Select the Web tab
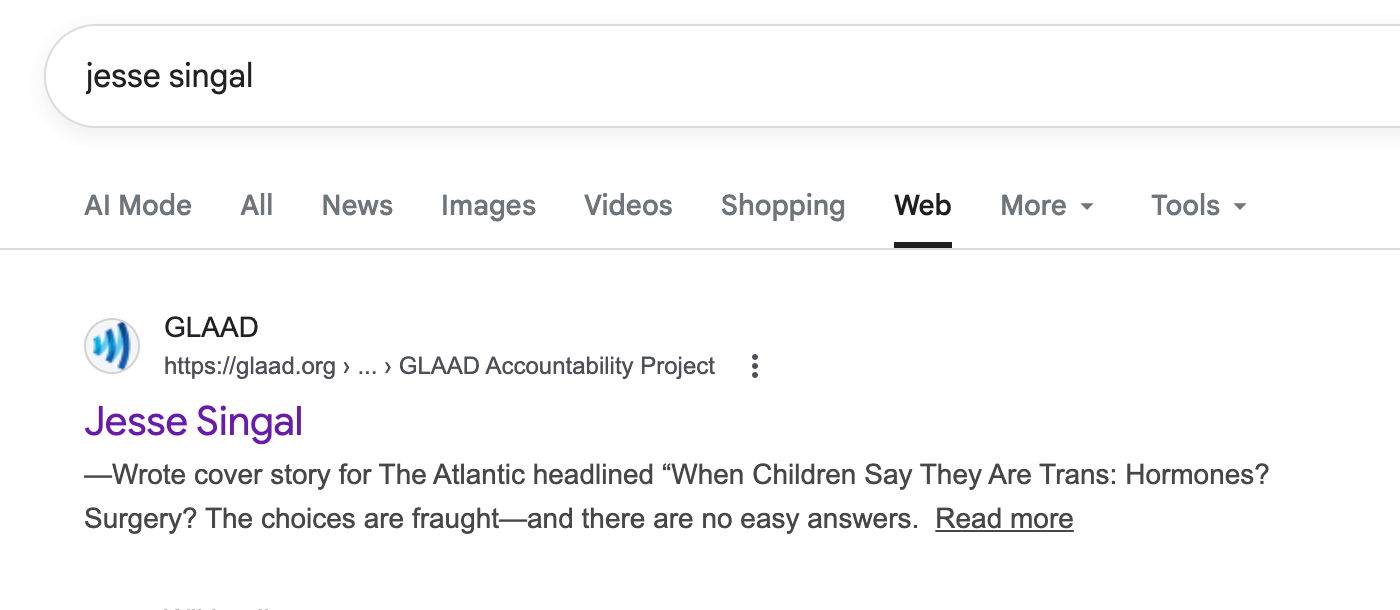Viewport: 1400px width, 610px height. click(922, 206)
